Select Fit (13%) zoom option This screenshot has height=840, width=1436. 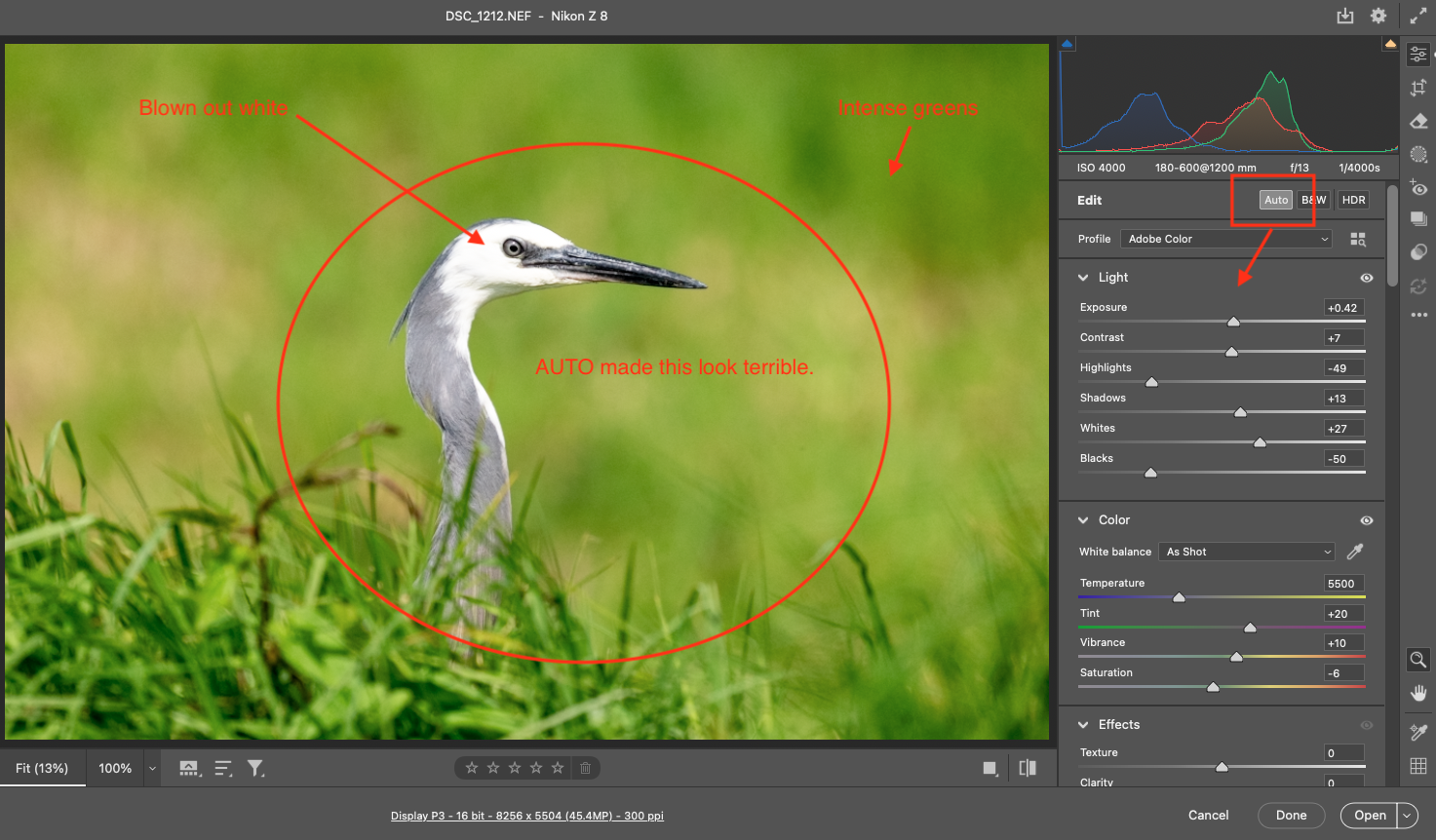pos(42,768)
